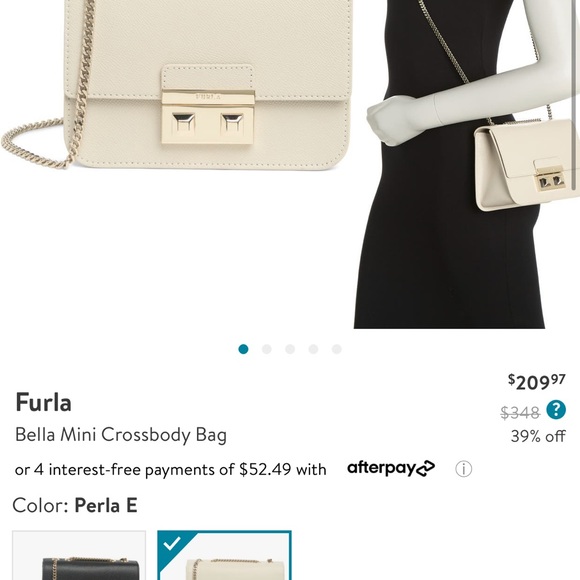This screenshot has width=580, height=580.
Task: Click the blue question mark price info icon
Action: (x=556, y=410)
